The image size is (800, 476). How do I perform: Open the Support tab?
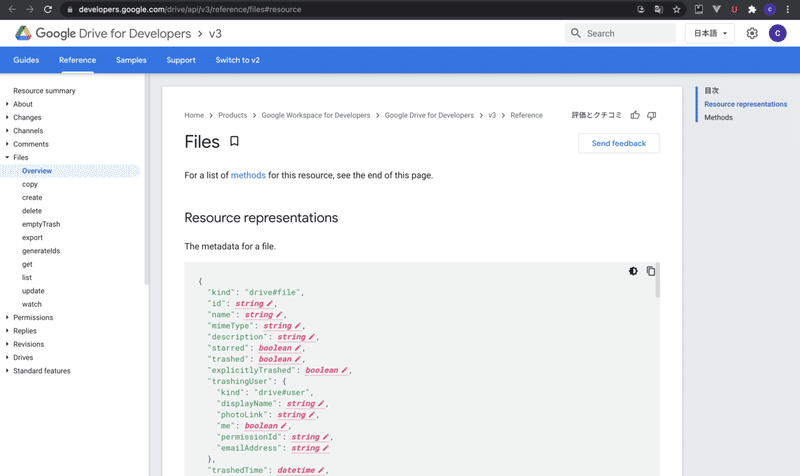pyautogui.click(x=181, y=60)
